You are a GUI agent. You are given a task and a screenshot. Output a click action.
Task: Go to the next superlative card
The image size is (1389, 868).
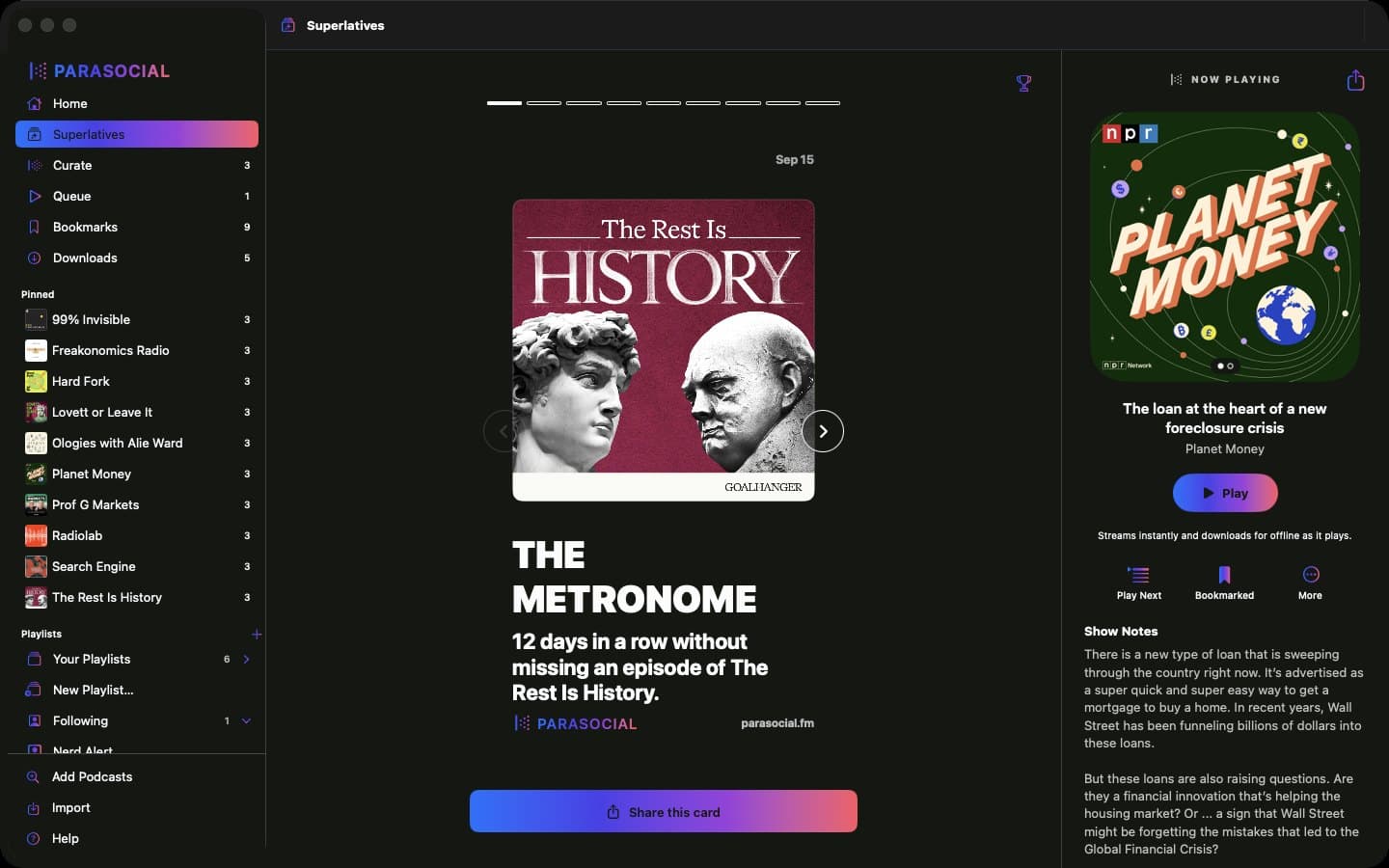(823, 431)
